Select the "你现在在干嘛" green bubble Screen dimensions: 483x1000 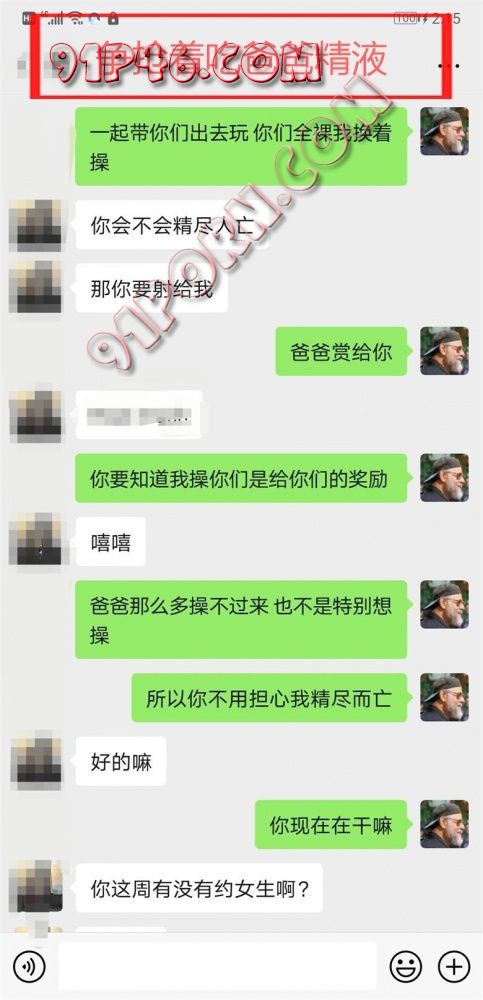[331, 824]
